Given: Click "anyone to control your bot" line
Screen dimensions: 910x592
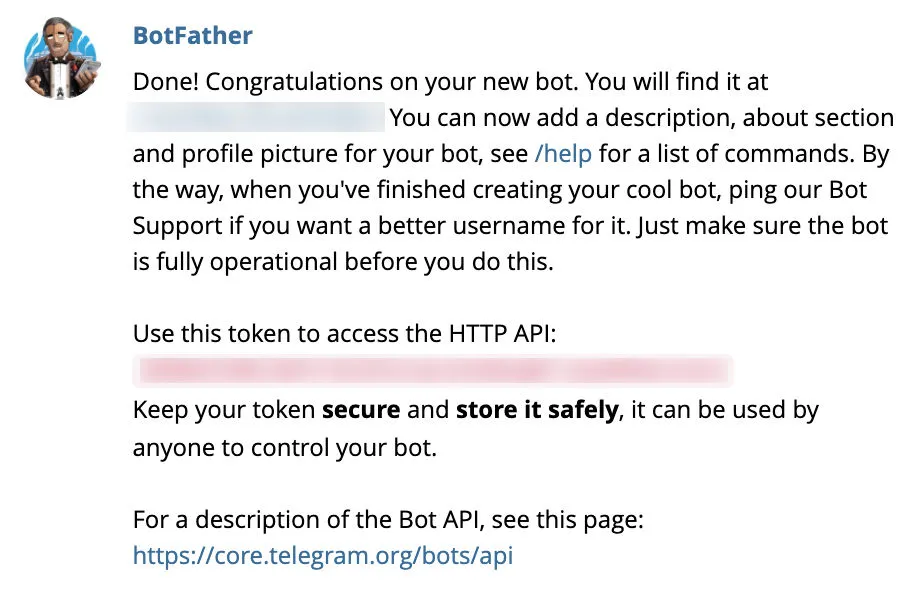Looking at the screenshot, I should [284, 447].
